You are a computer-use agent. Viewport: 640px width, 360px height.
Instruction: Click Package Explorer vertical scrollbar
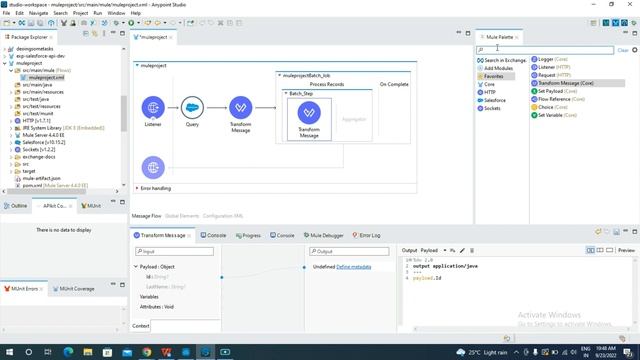[124, 113]
